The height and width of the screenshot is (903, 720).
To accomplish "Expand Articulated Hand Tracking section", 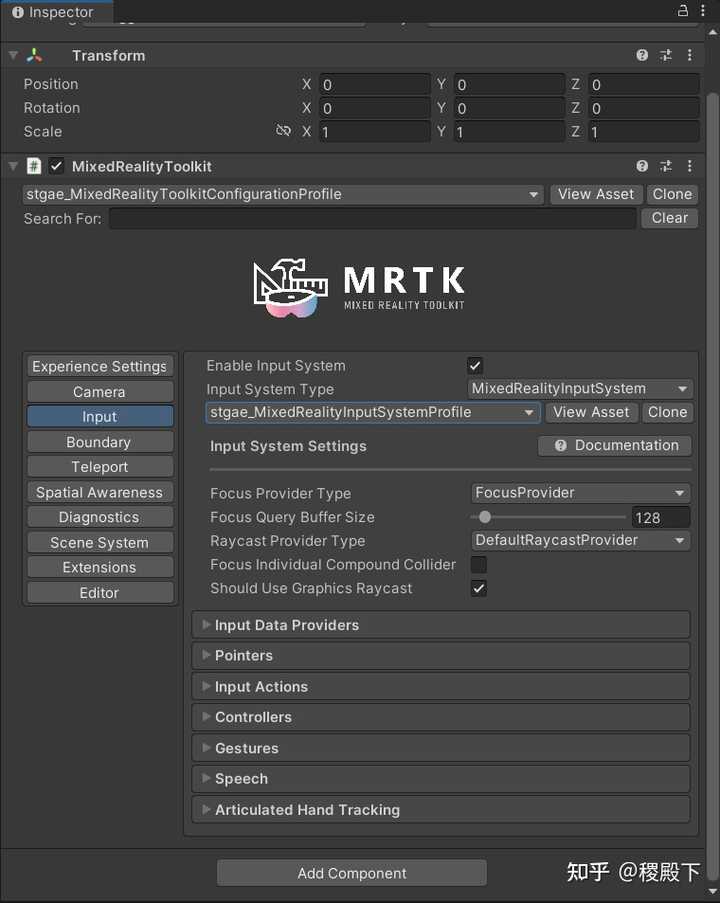I will (x=441, y=810).
